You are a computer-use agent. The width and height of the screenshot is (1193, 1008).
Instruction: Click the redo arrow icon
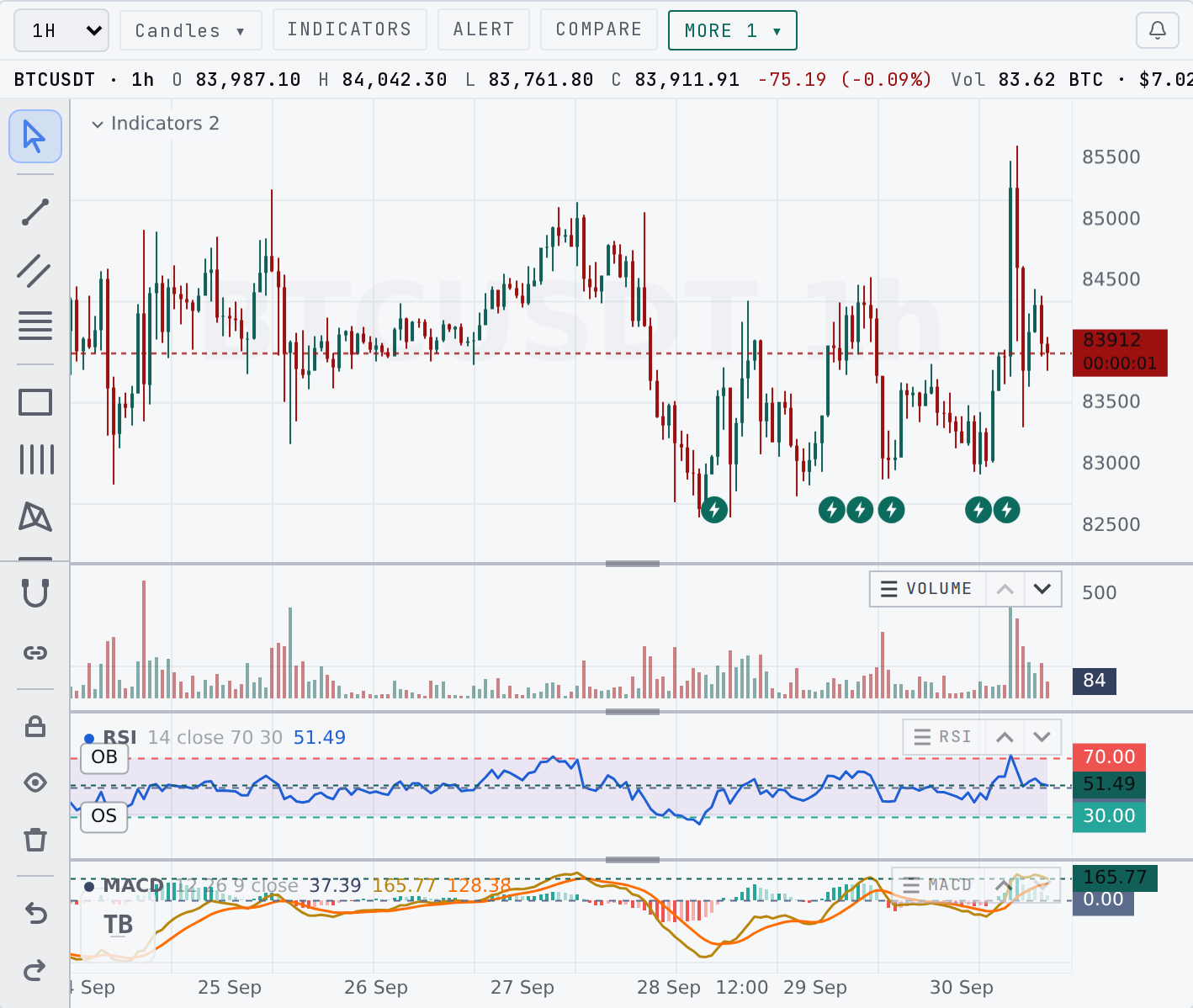(x=35, y=970)
